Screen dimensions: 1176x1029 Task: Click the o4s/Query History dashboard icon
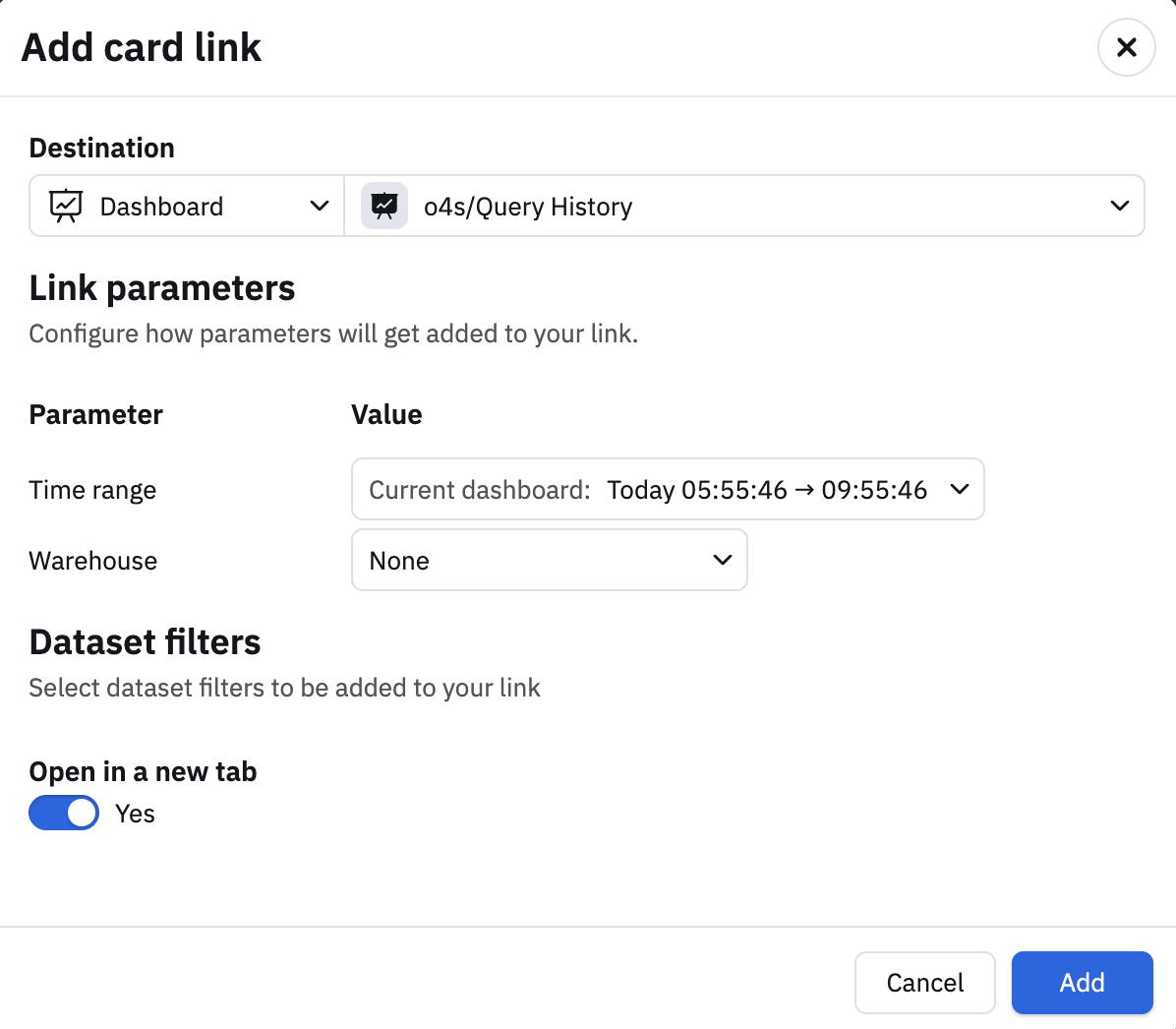[x=384, y=206]
